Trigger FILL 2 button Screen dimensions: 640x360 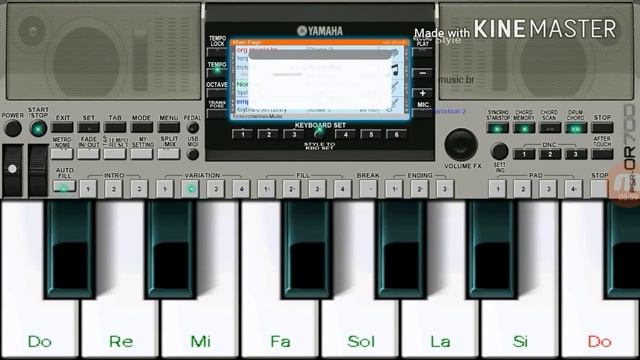[x=291, y=189]
